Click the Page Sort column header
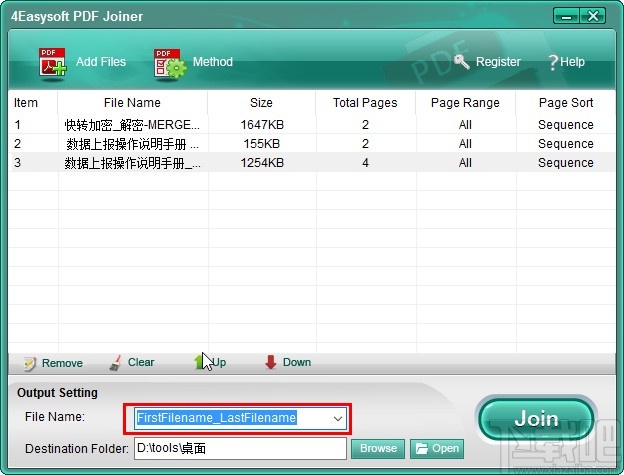The image size is (624, 475). click(566, 103)
